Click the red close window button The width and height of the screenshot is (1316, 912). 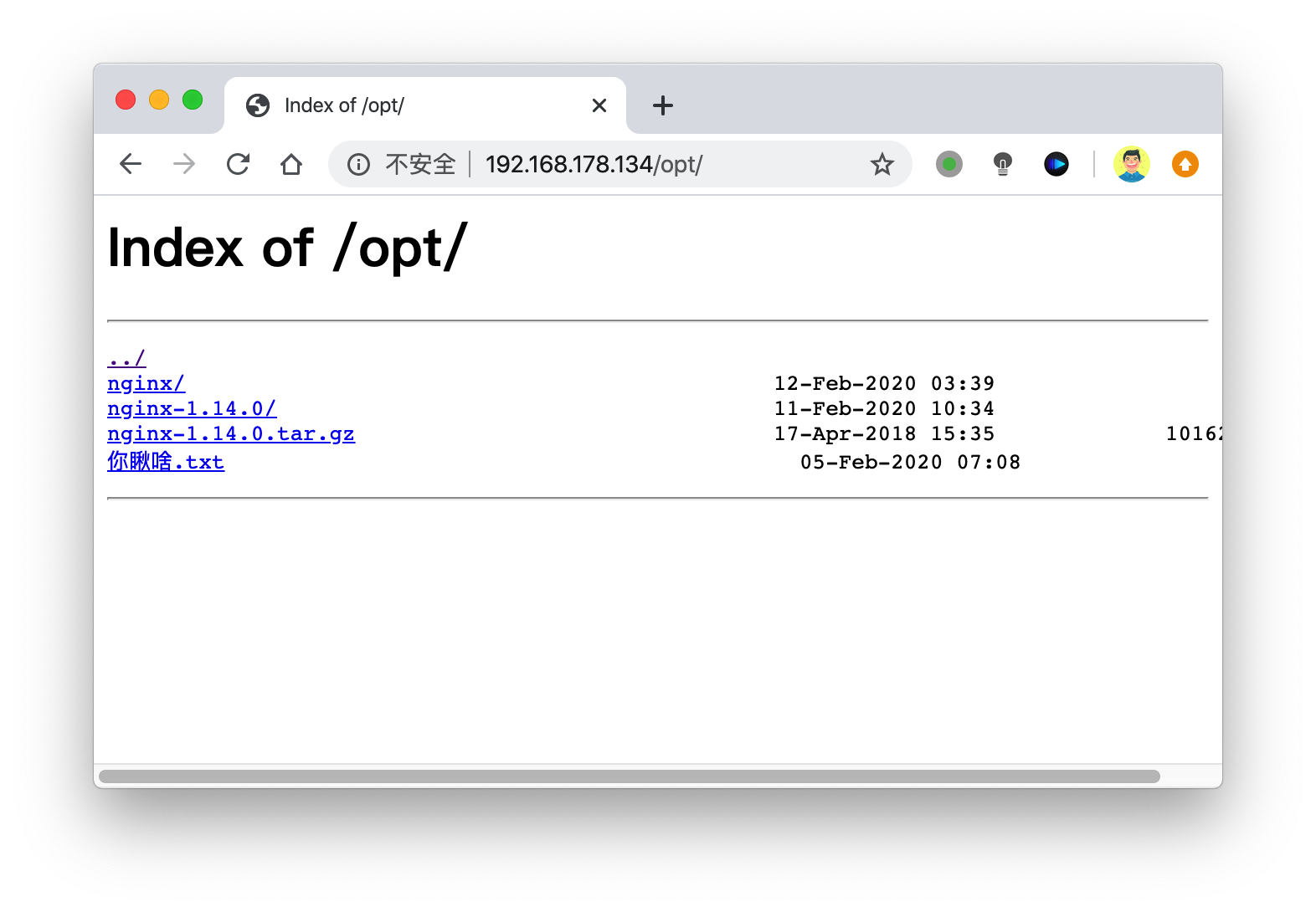[126, 100]
